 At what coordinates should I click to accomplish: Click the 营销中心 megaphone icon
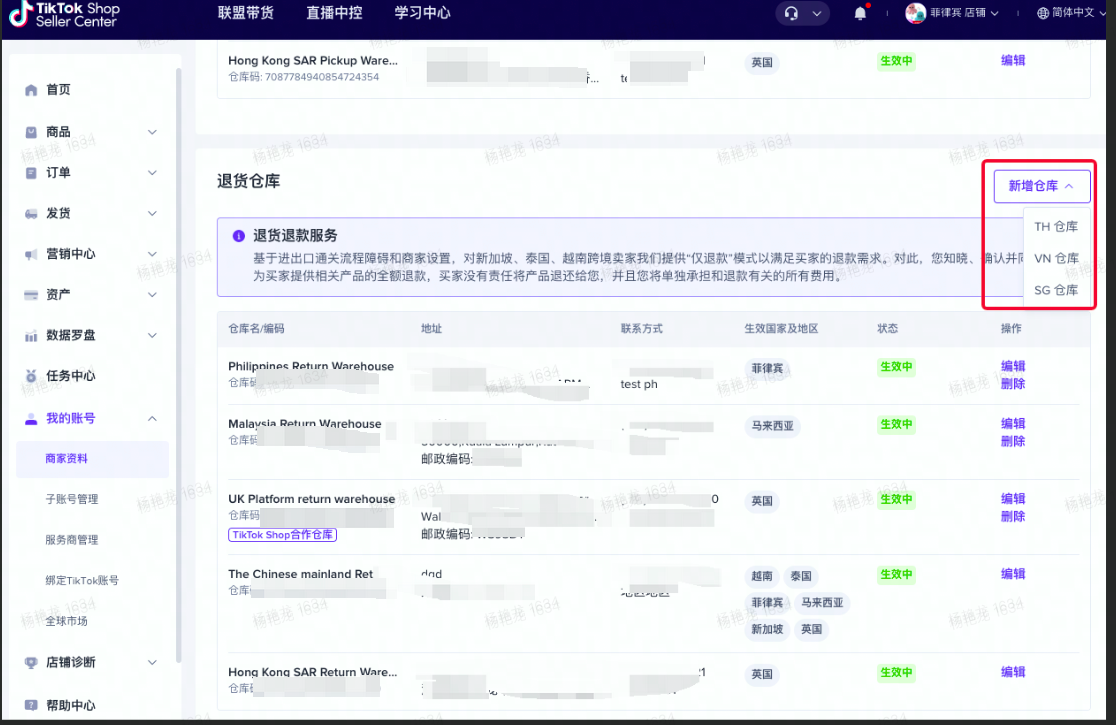point(31,254)
